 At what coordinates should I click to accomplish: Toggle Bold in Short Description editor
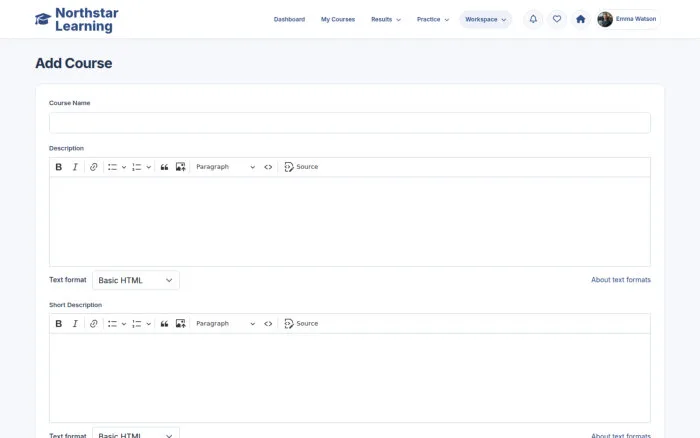tap(58, 324)
